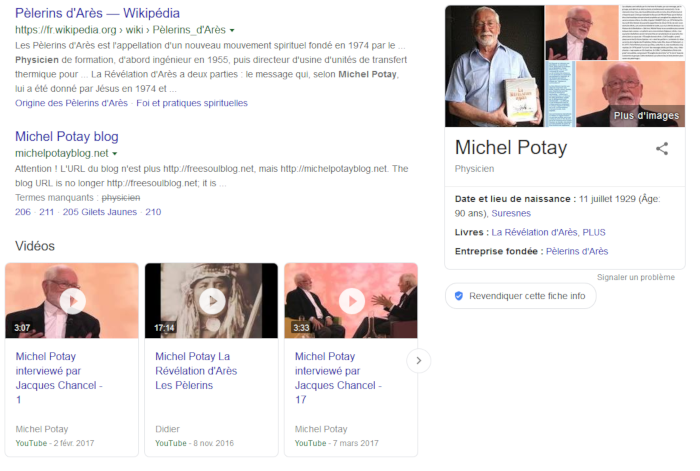Click the blue teal document thumbnail strip
Image resolution: width=700 pixels, height=471 pixels.
559,94
